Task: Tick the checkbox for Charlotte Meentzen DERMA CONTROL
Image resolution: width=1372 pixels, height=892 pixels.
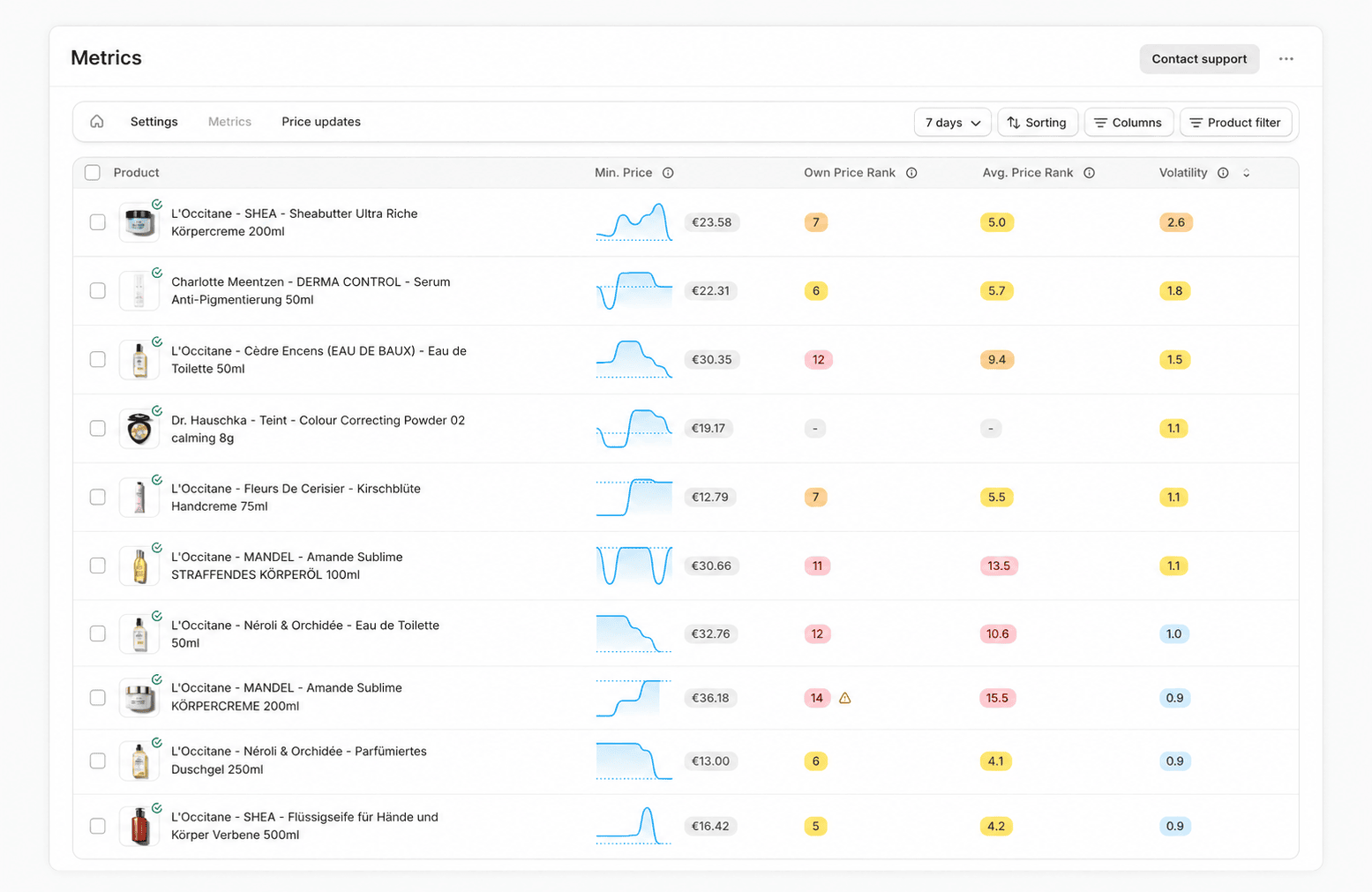Action: [x=98, y=291]
